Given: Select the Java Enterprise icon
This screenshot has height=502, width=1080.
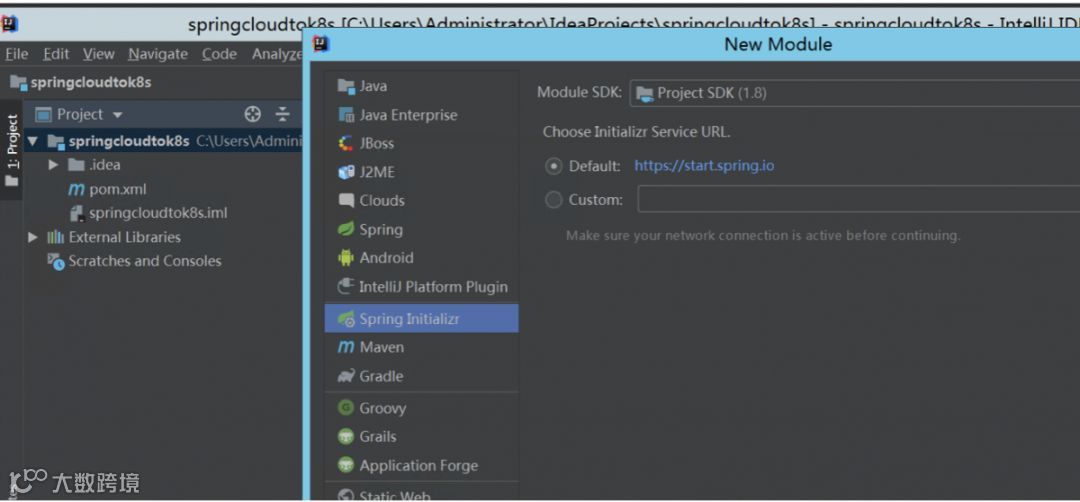Looking at the screenshot, I should [x=345, y=115].
